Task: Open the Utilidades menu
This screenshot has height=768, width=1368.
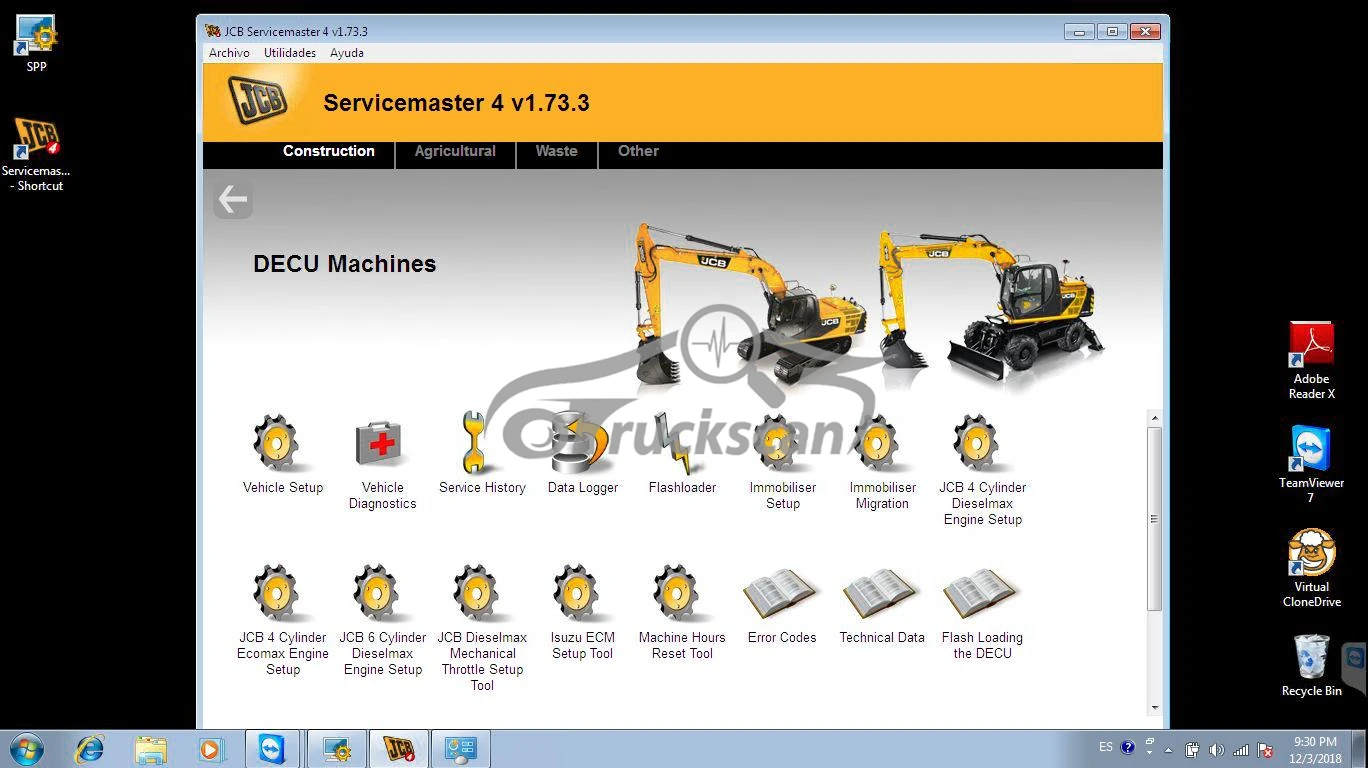Action: 289,53
